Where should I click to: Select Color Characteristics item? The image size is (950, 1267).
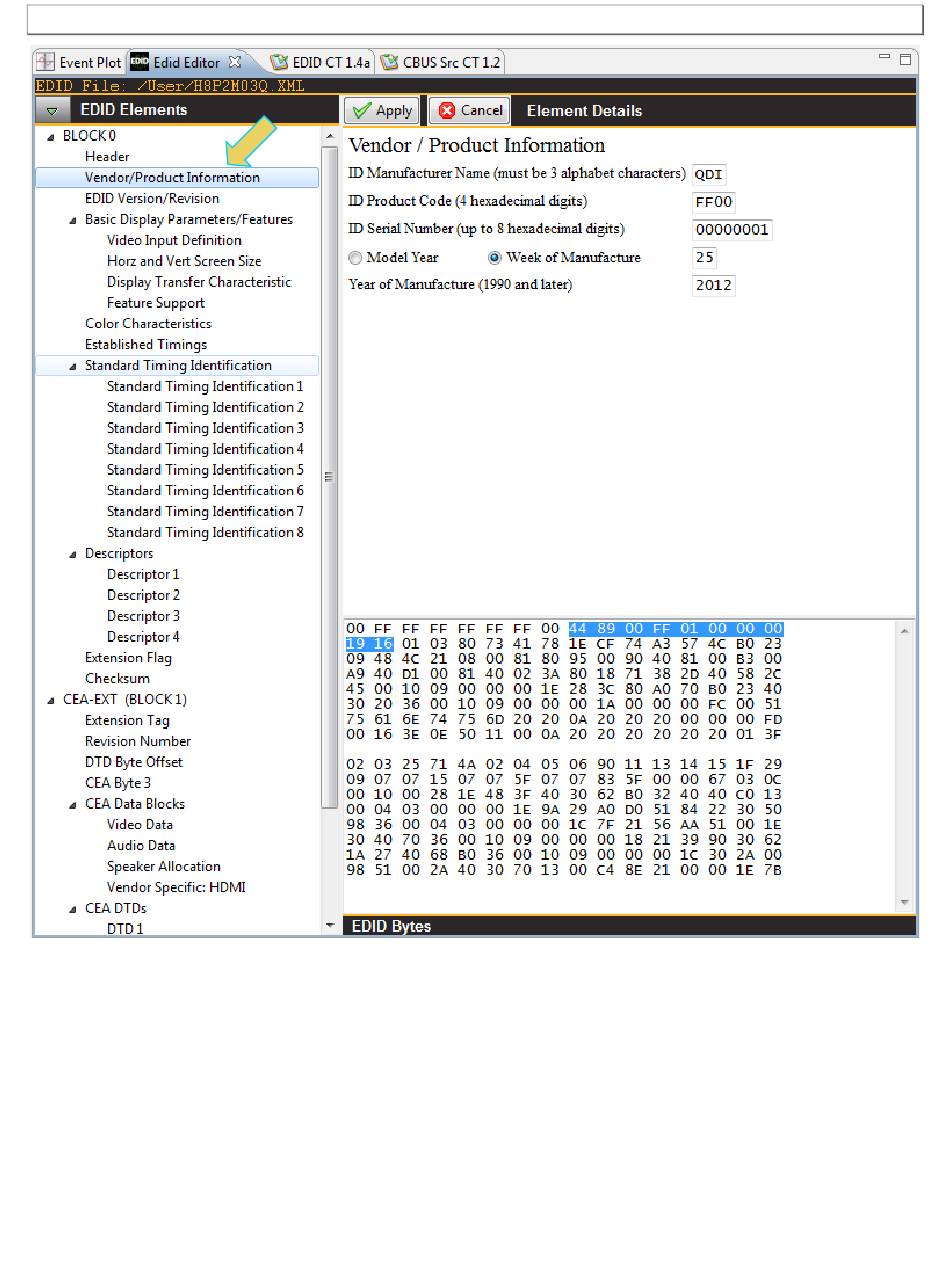148,324
